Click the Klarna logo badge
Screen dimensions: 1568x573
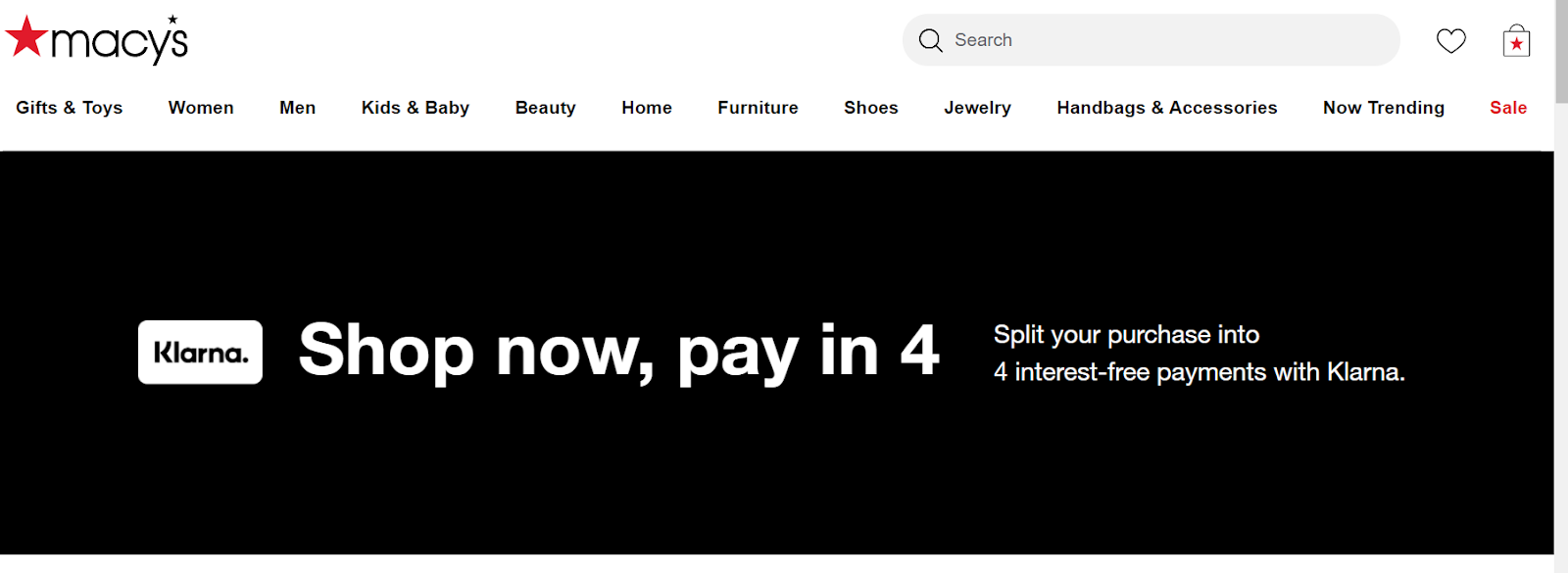point(200,352)
